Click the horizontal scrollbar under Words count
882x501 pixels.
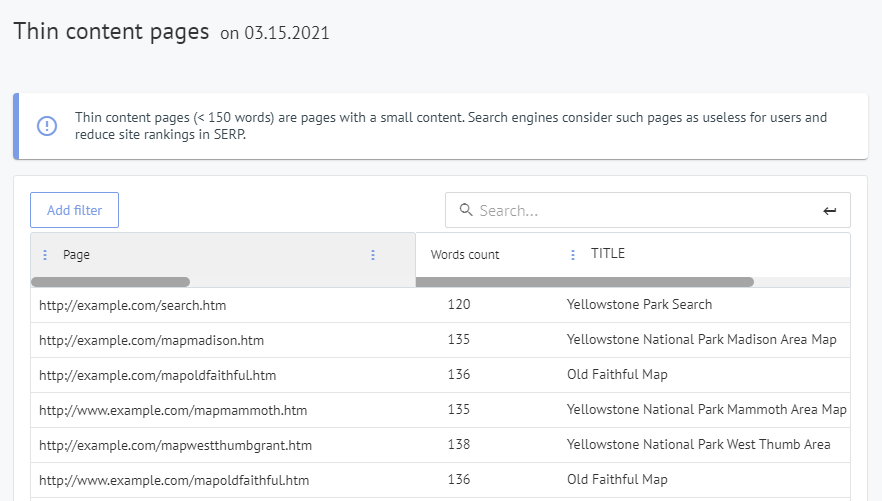pyautogui.click(x=584, y=282)
